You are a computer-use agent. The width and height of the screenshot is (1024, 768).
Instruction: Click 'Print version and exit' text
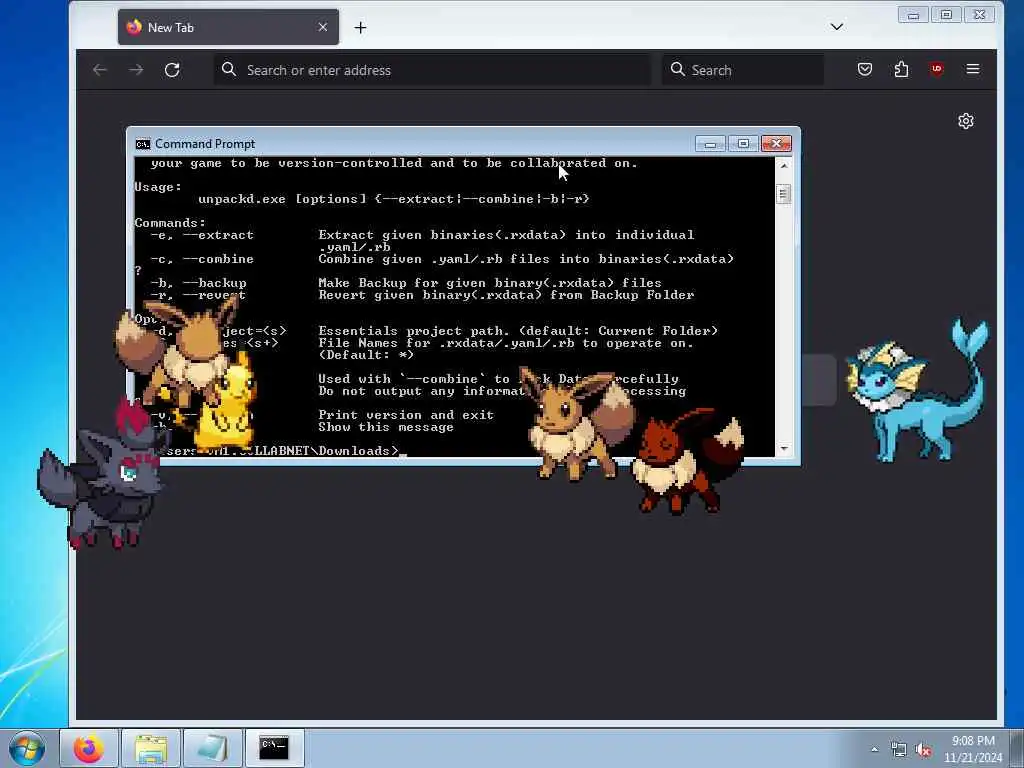tap(406, 415)
